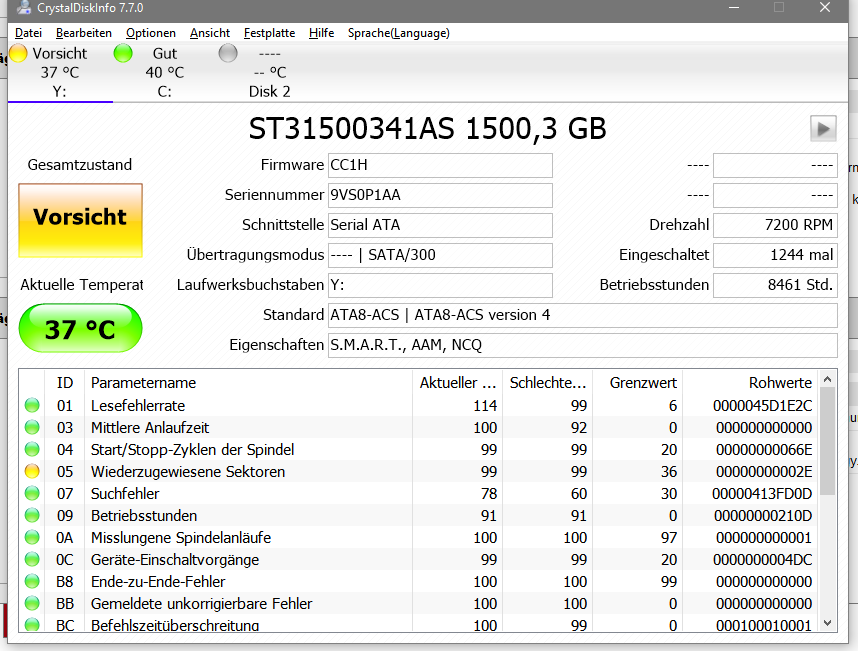Click the green status dot in row ID 09
858x651 pixels.
[x=32, y=515]
